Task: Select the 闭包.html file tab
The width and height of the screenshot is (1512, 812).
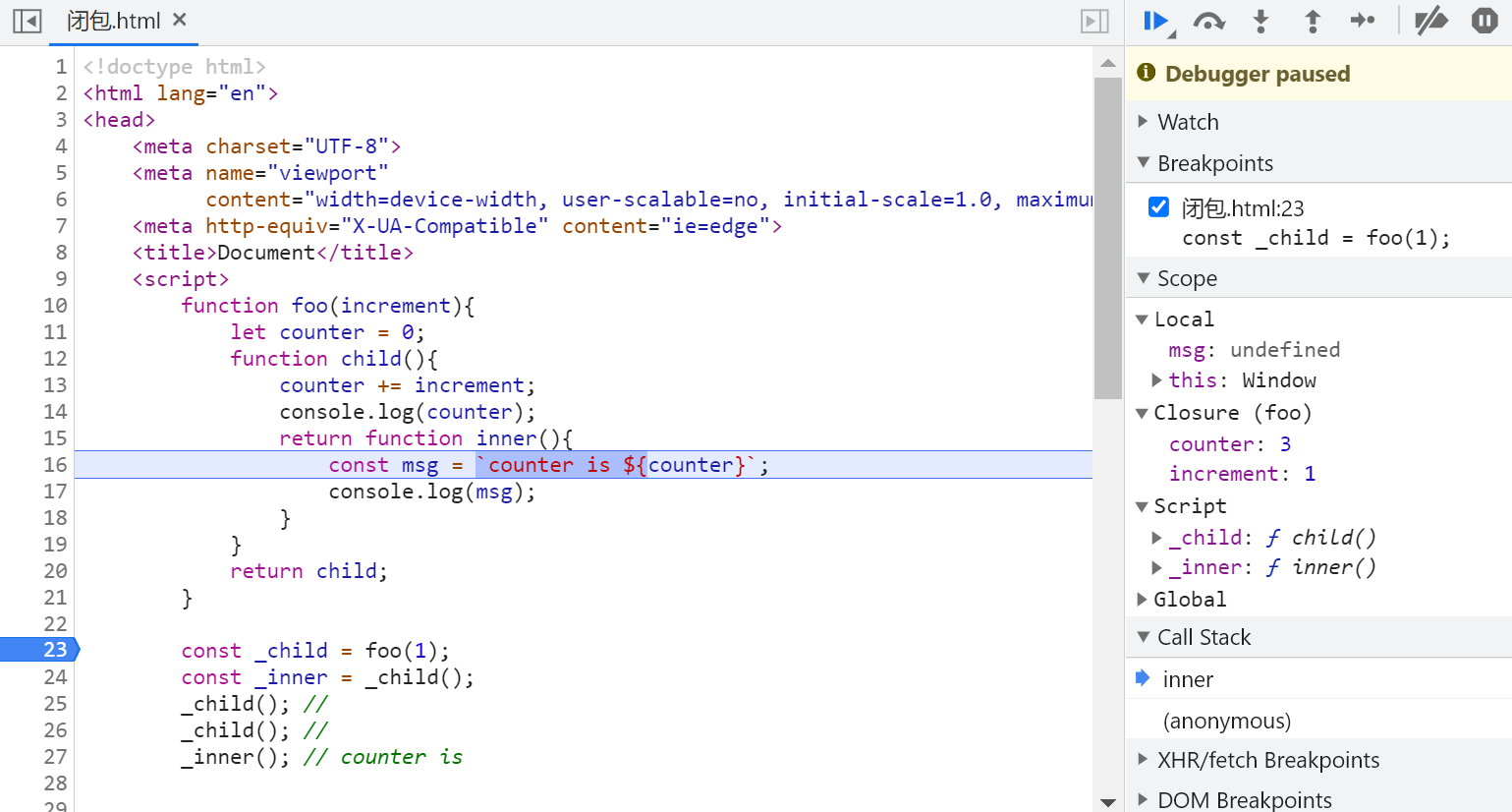Action: [113, 21]
